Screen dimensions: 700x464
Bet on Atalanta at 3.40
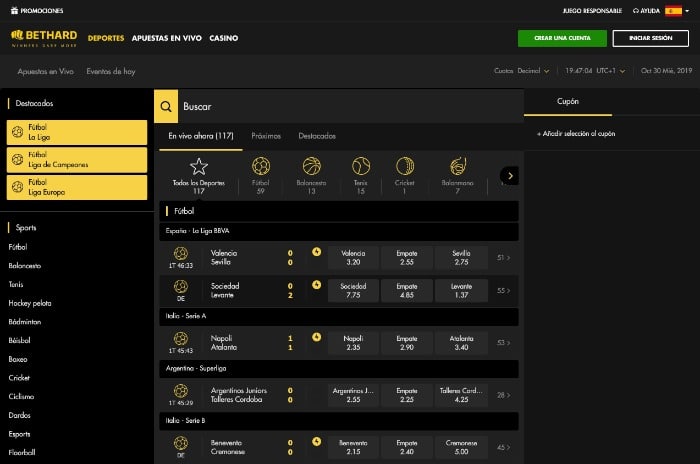coord(461,343)
